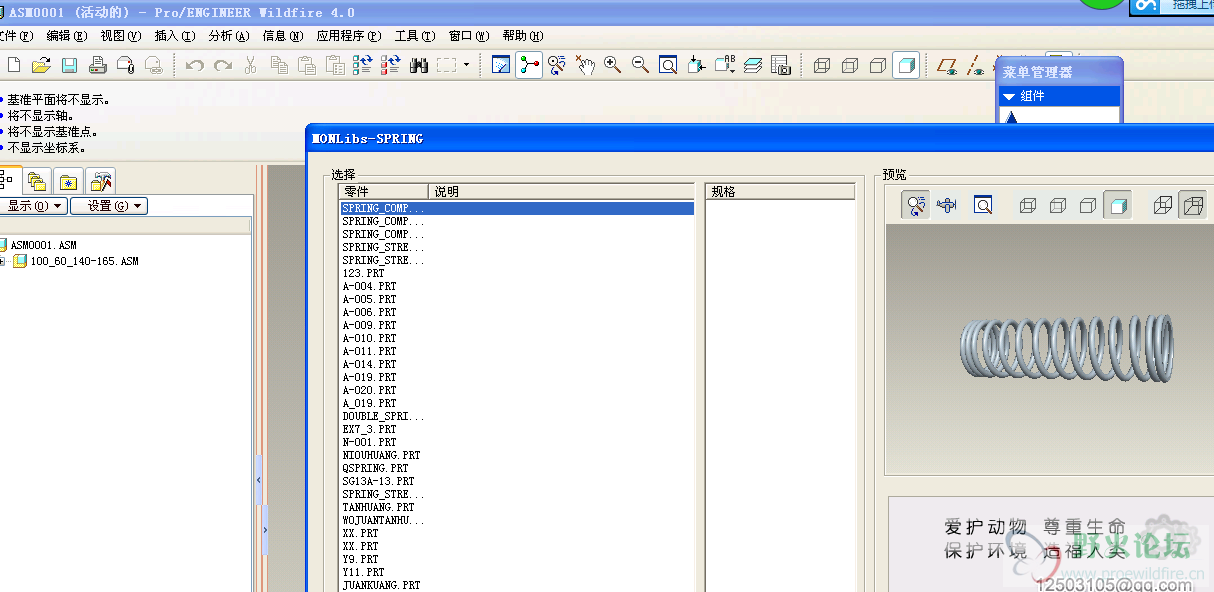
Task: Toggle no hidden display in main toolbar
Action: [x=878, y=65]
